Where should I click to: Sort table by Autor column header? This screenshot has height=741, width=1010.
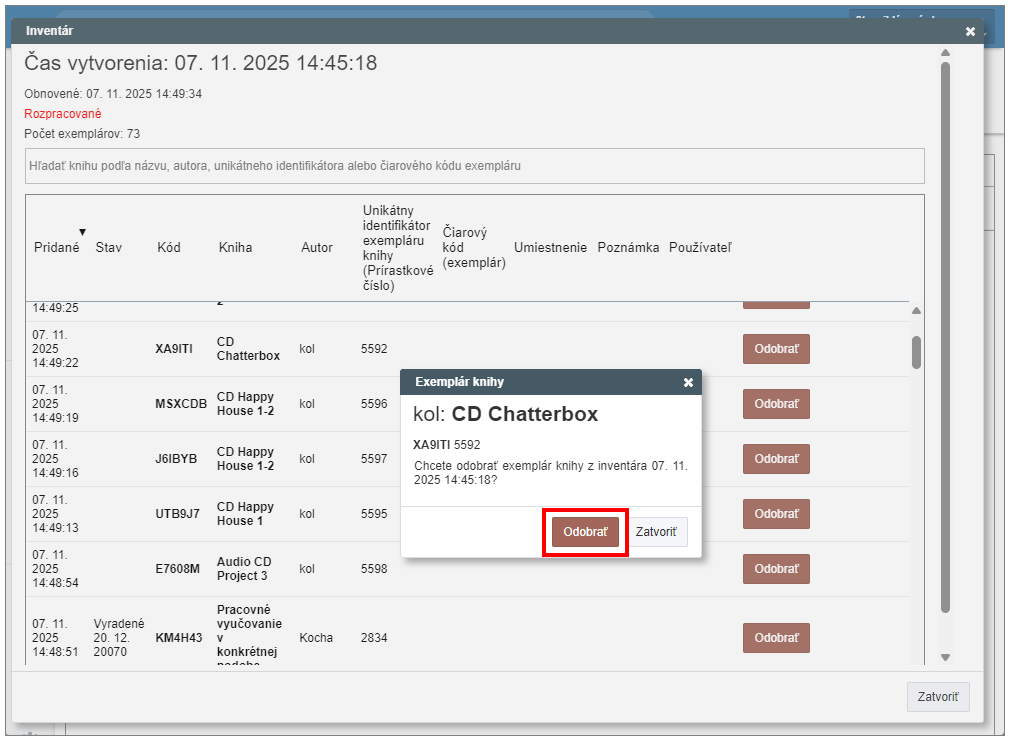click(x=317, y=247)
